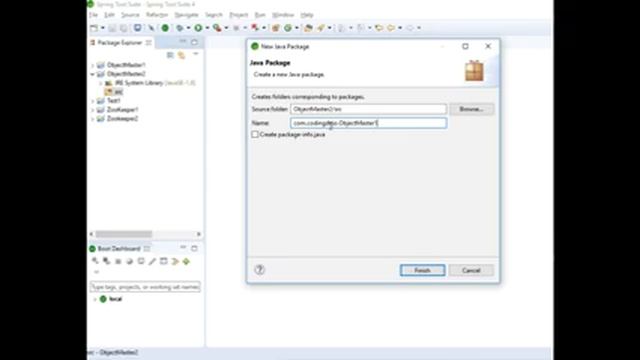Click the help question mark icon in dialog

coord(260,269)
